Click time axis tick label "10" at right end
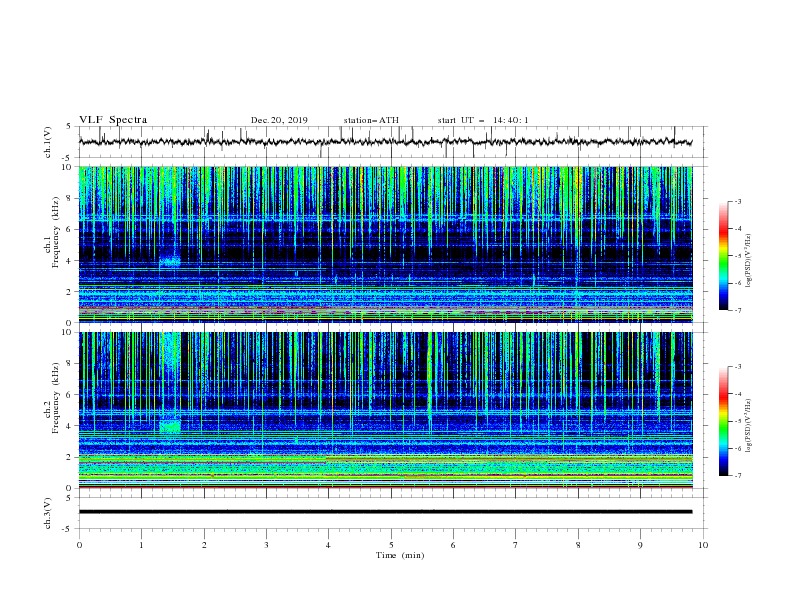The height and width of the screenshot is (612, 792). pyautogui.click(x=703, y=545)
